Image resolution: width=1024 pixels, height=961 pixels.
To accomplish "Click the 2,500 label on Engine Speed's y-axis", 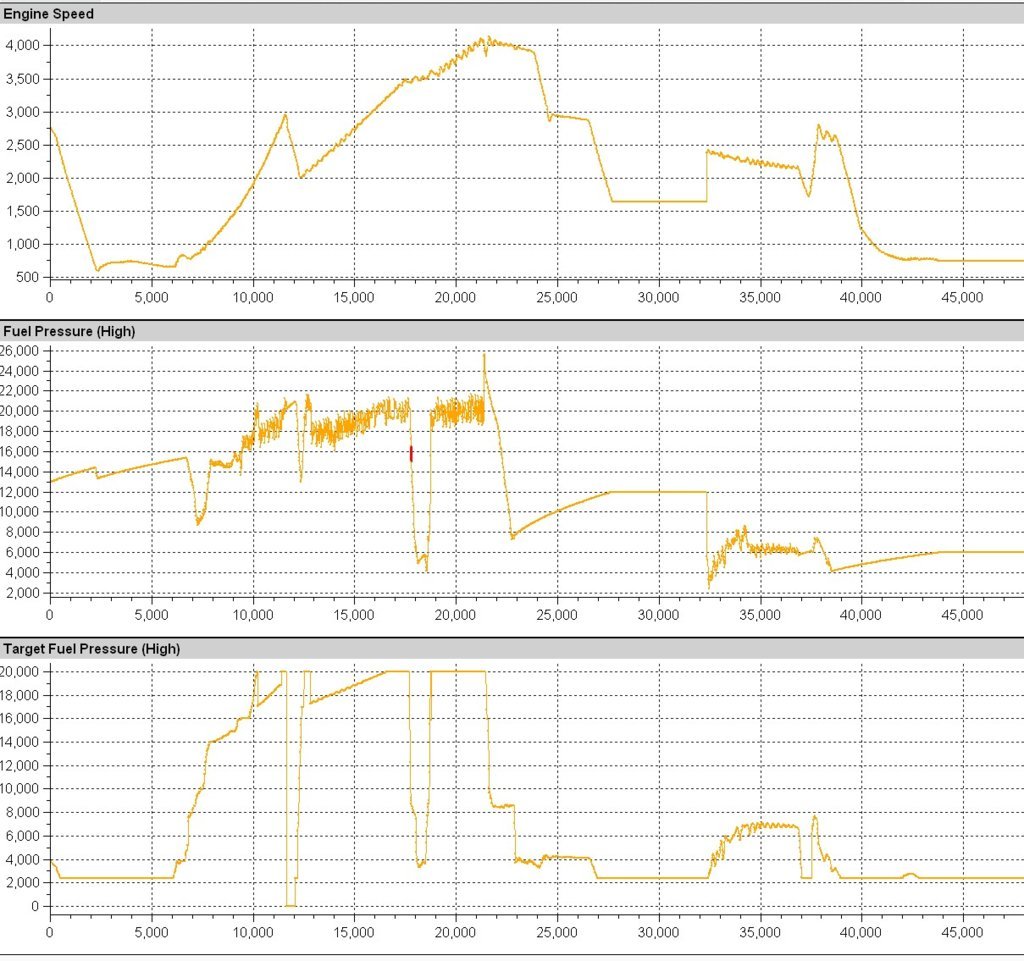I will [x=22, y=145].
